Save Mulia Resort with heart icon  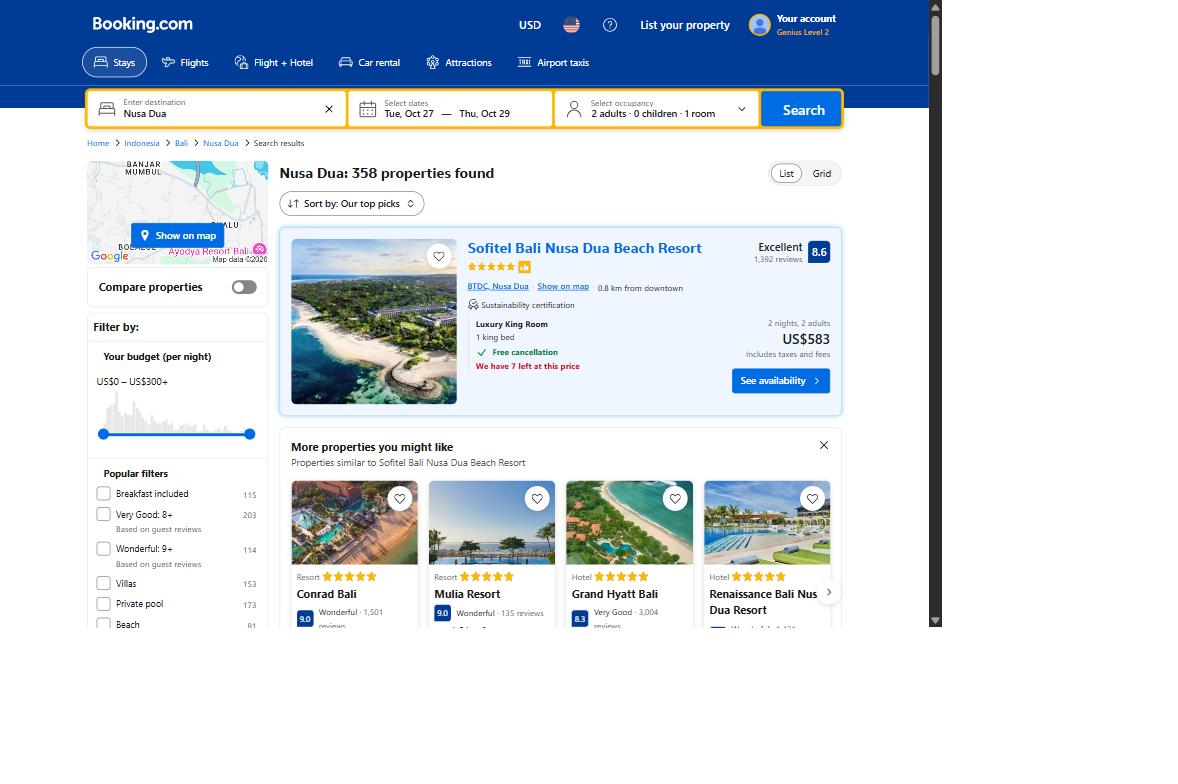(x=537, y=499)
